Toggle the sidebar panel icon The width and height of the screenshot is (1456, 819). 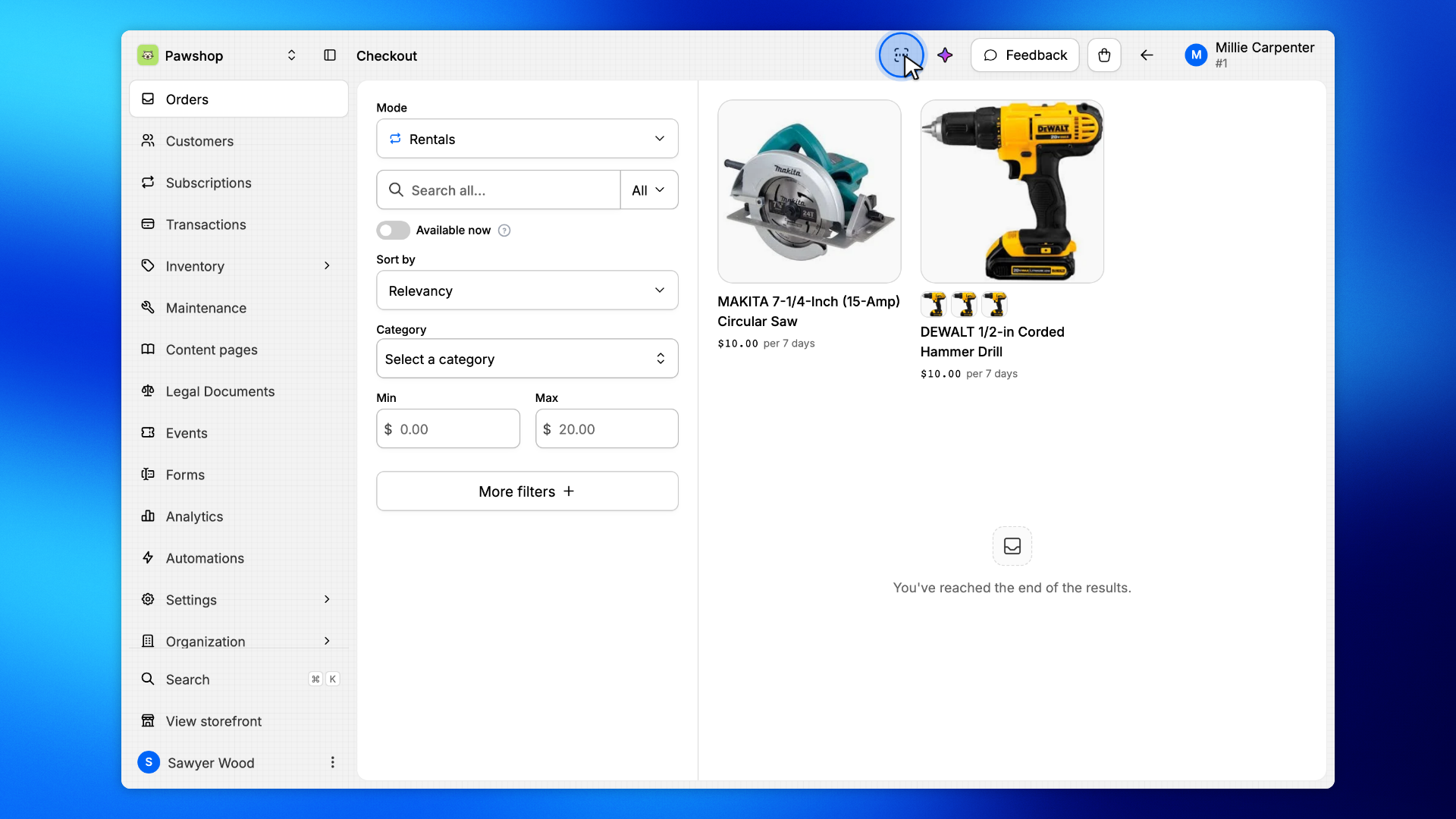pos(330,55)
